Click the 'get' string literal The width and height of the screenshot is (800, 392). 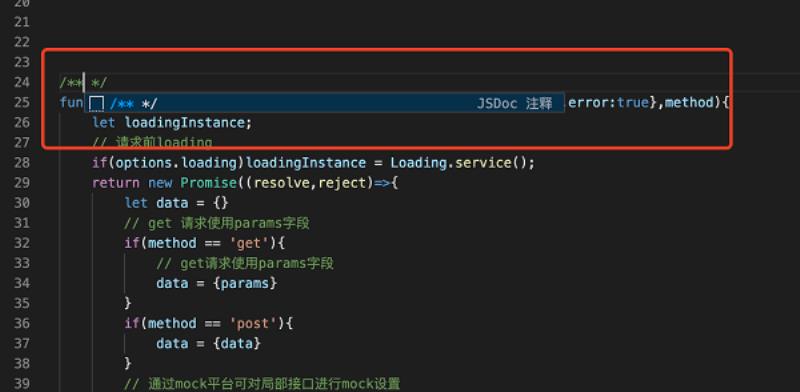(248, 243)
